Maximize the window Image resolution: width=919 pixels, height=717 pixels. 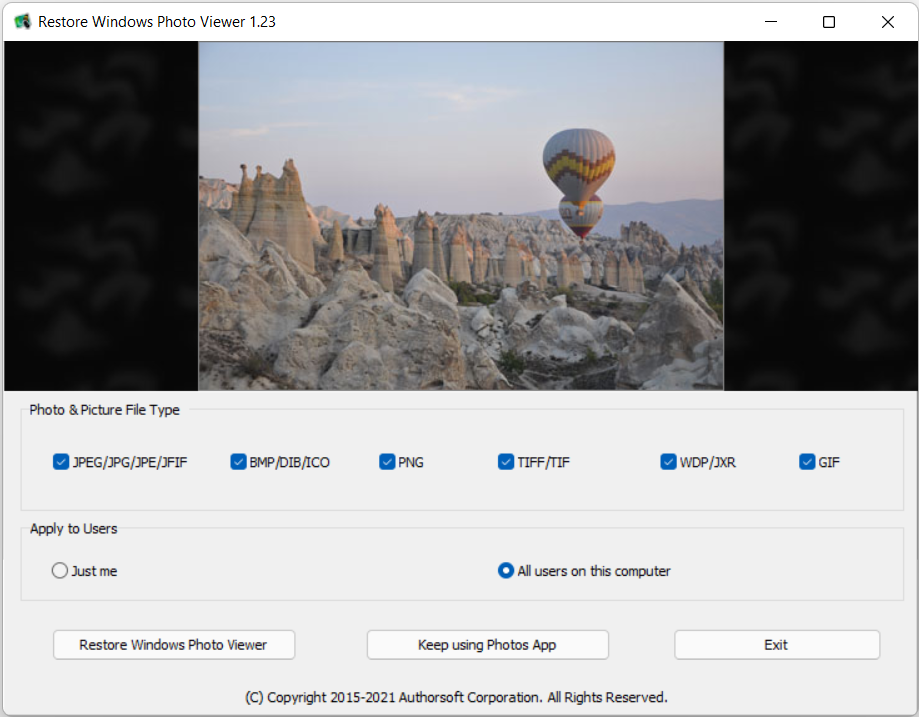pyautogui.click(x=829, y=22)
